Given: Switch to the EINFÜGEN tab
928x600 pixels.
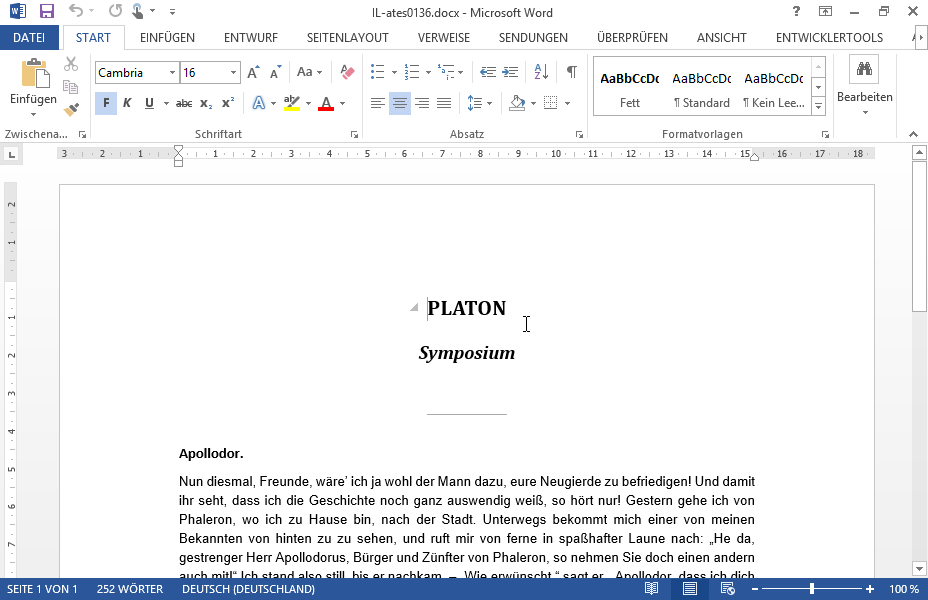Looking at the screenshot, I should pos(167,38).
